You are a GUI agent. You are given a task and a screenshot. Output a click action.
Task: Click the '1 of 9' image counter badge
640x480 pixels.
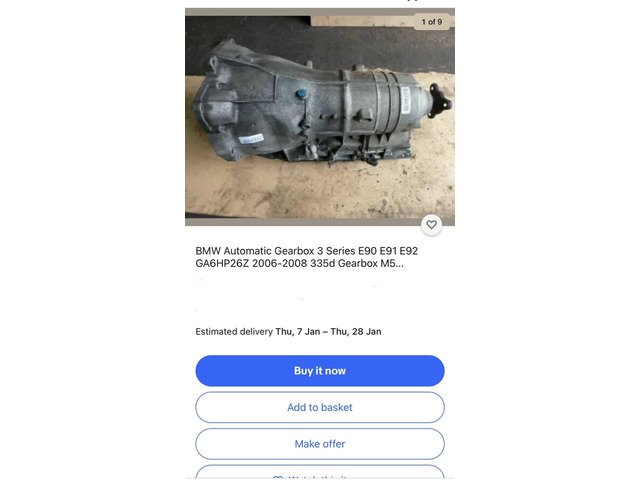432,22
